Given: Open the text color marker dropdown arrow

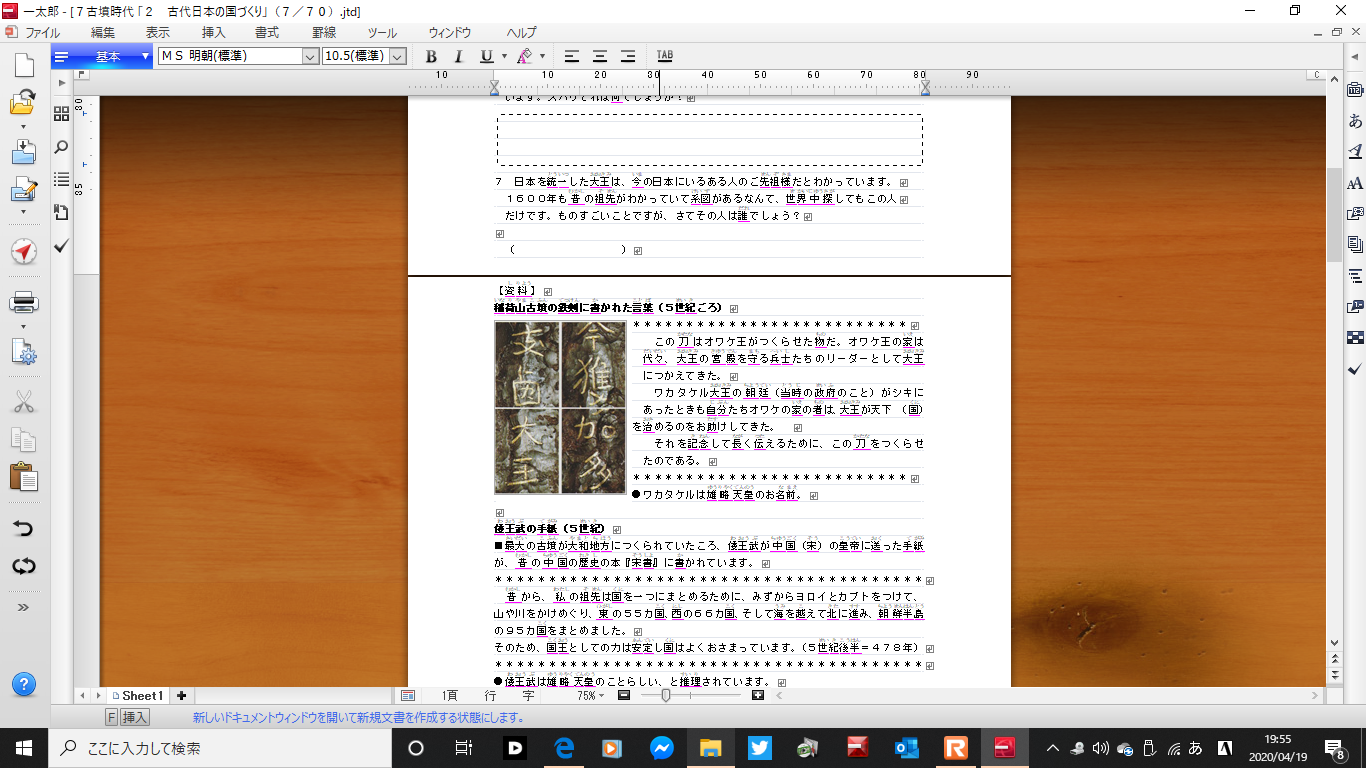Looking at the screenshot, I should (x=542, y=56).
